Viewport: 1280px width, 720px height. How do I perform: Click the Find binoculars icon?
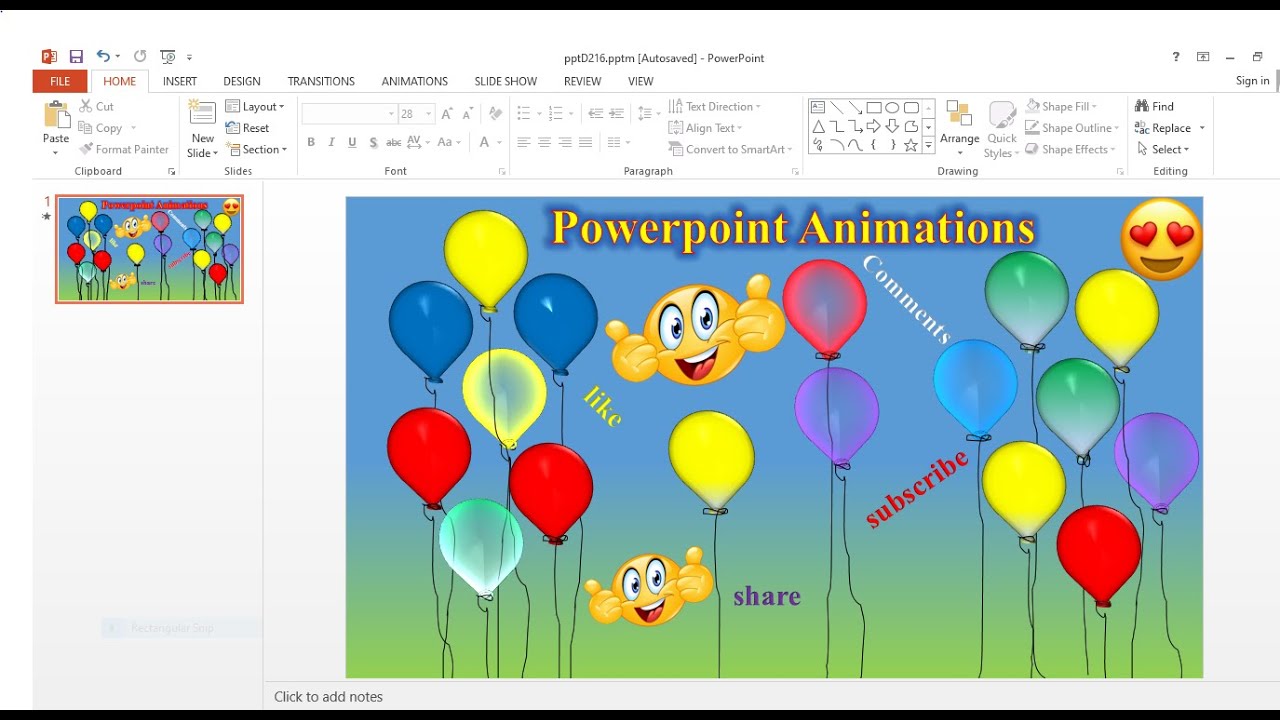[1142, 106]
